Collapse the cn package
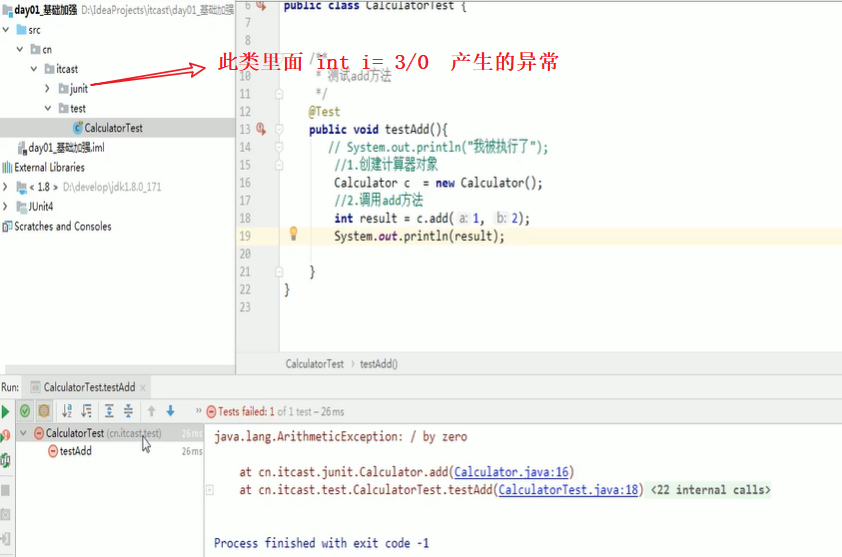842x557 pixels. click(20, 49)
